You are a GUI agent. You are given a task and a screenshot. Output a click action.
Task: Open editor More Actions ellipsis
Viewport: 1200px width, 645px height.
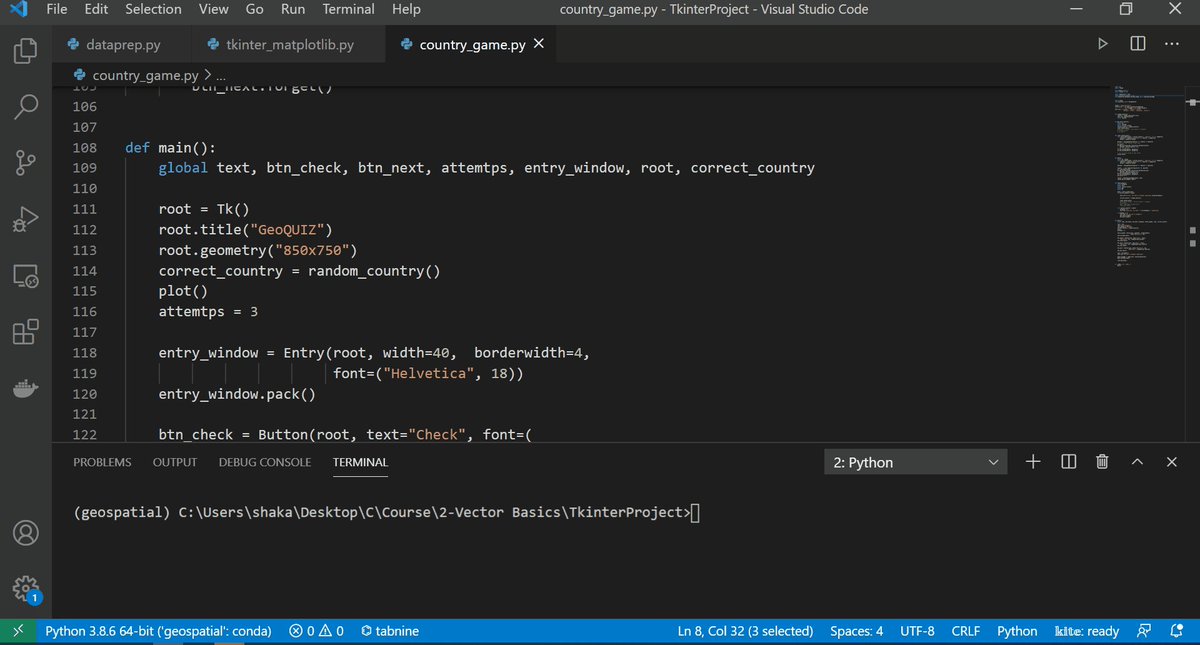(1172, 44)
